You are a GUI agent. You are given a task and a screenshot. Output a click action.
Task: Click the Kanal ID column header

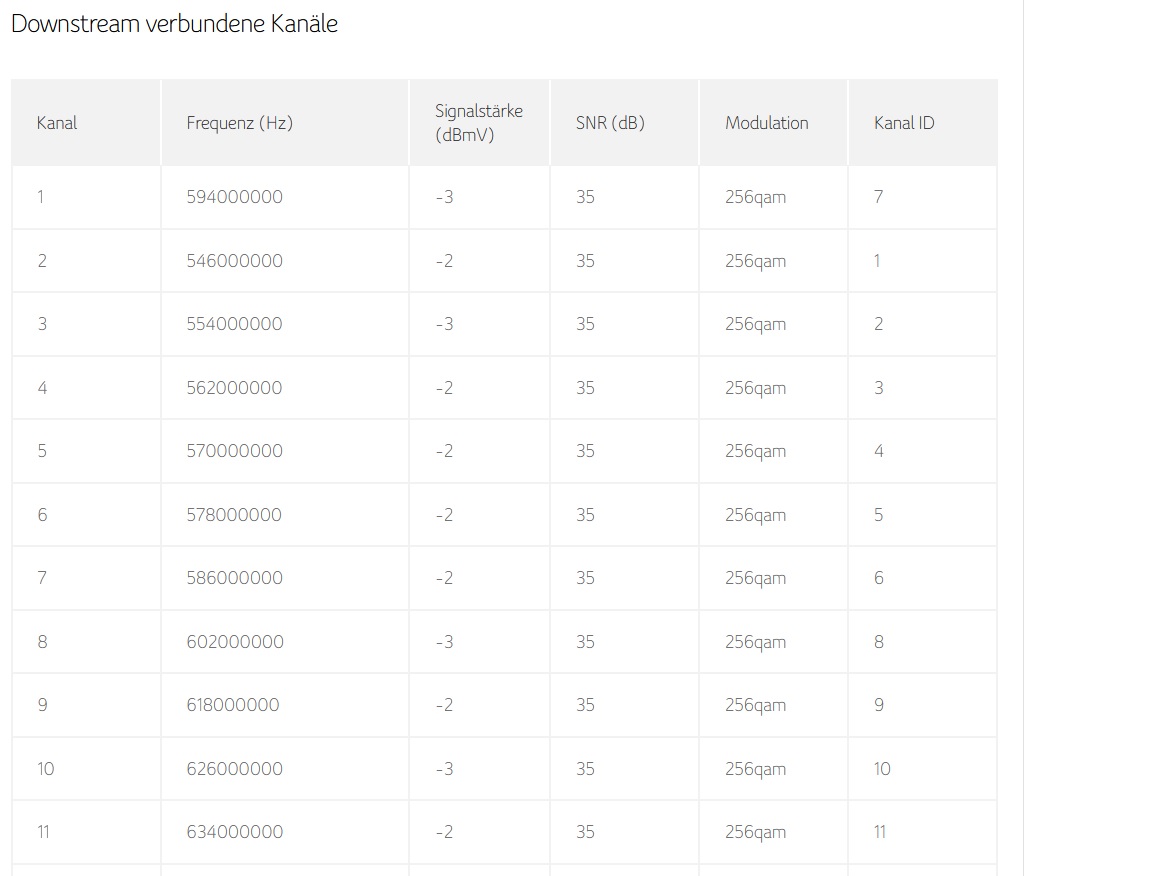904,123
